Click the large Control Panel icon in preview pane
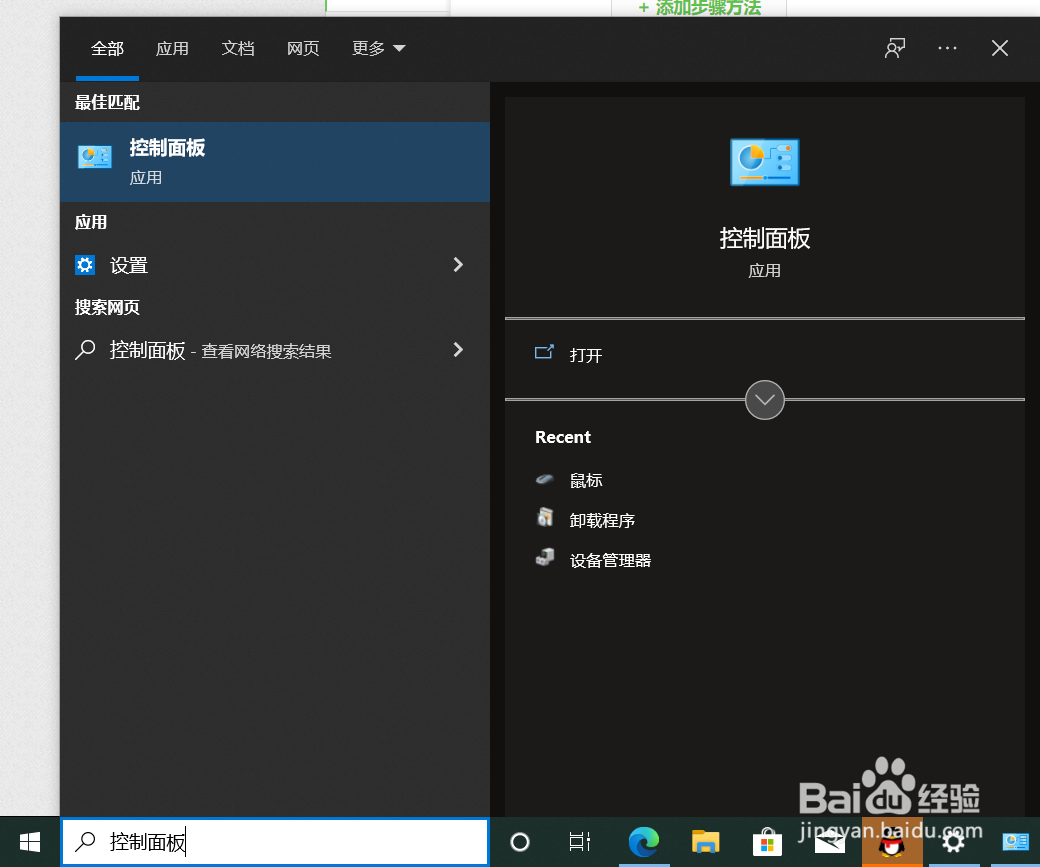The height and width of the screenshot is (867, 1040). [x=764, y=162]
